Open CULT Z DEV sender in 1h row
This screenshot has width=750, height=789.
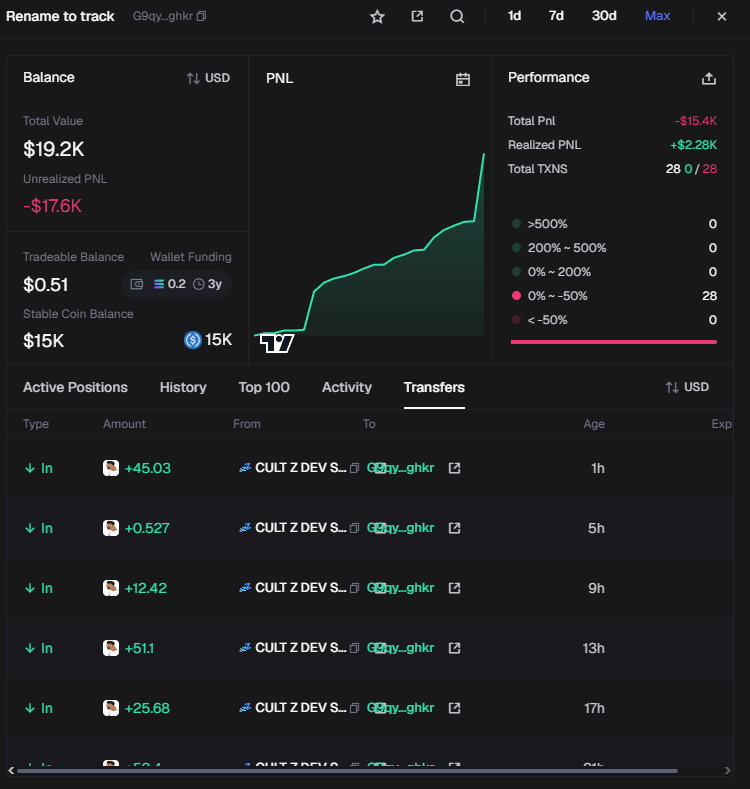[301, 468]
